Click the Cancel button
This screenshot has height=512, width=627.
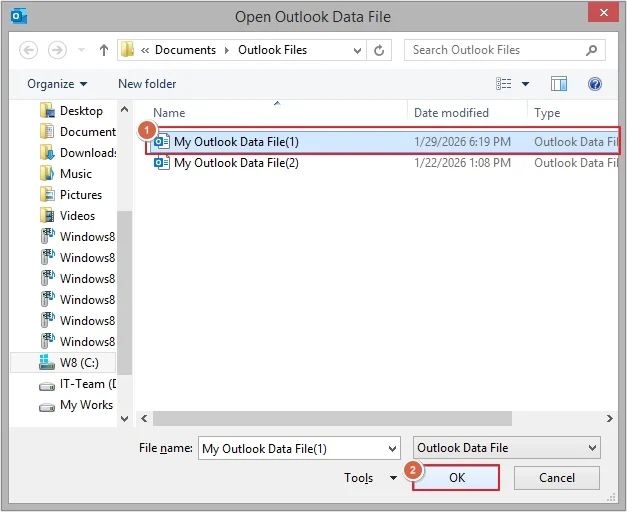(x=557, y=478)
